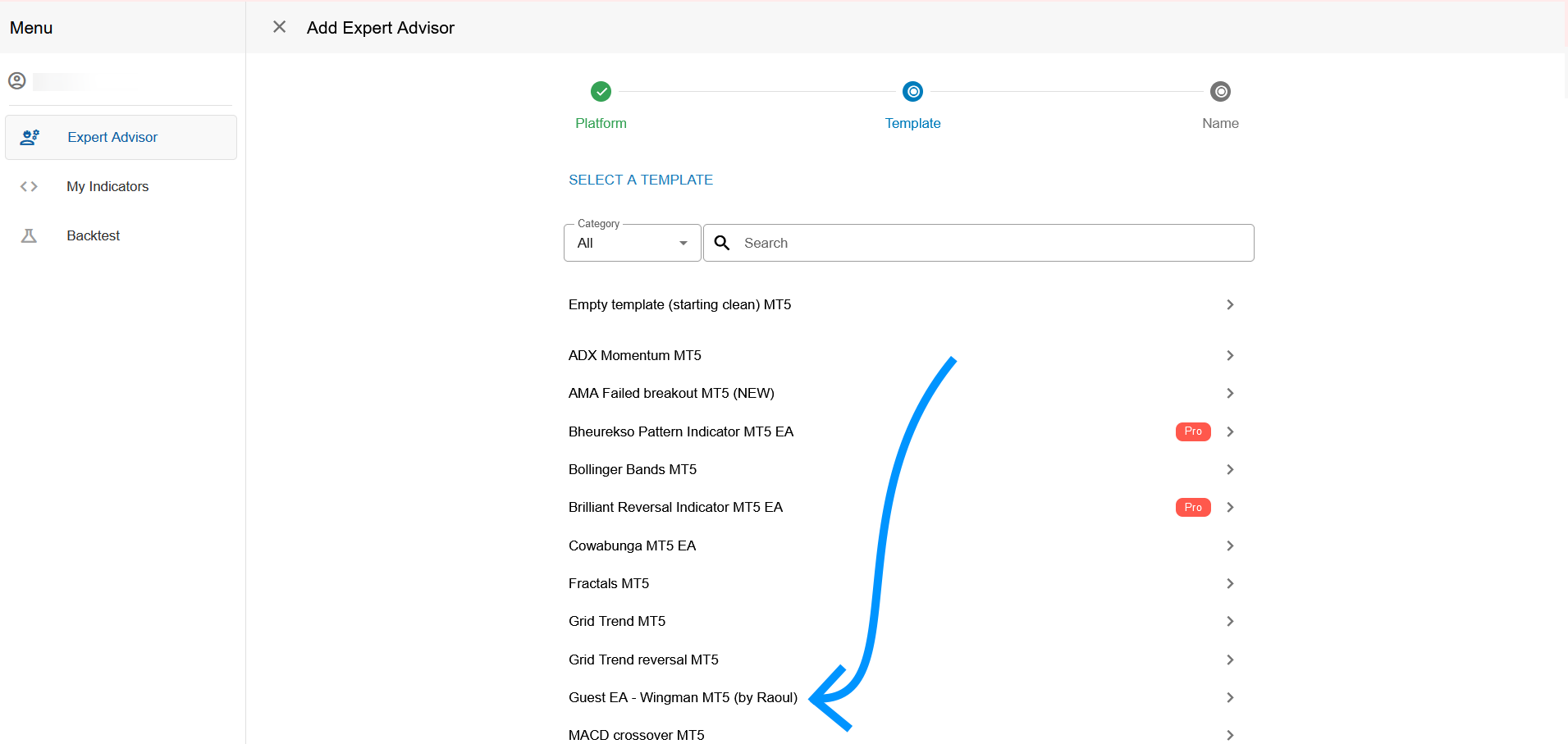Click the search magnifier icon
Image resolution: width=1568 pixels, height=744 pixels.
(722, 243)
